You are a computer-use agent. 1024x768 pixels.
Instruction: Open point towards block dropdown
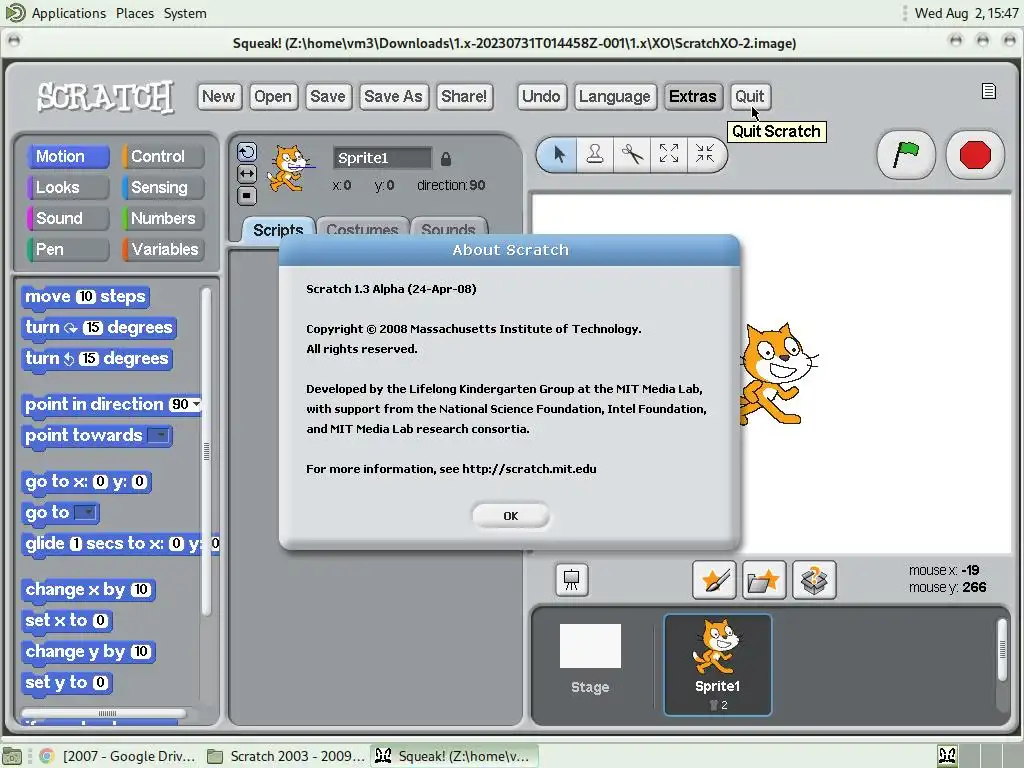point(158,436)
